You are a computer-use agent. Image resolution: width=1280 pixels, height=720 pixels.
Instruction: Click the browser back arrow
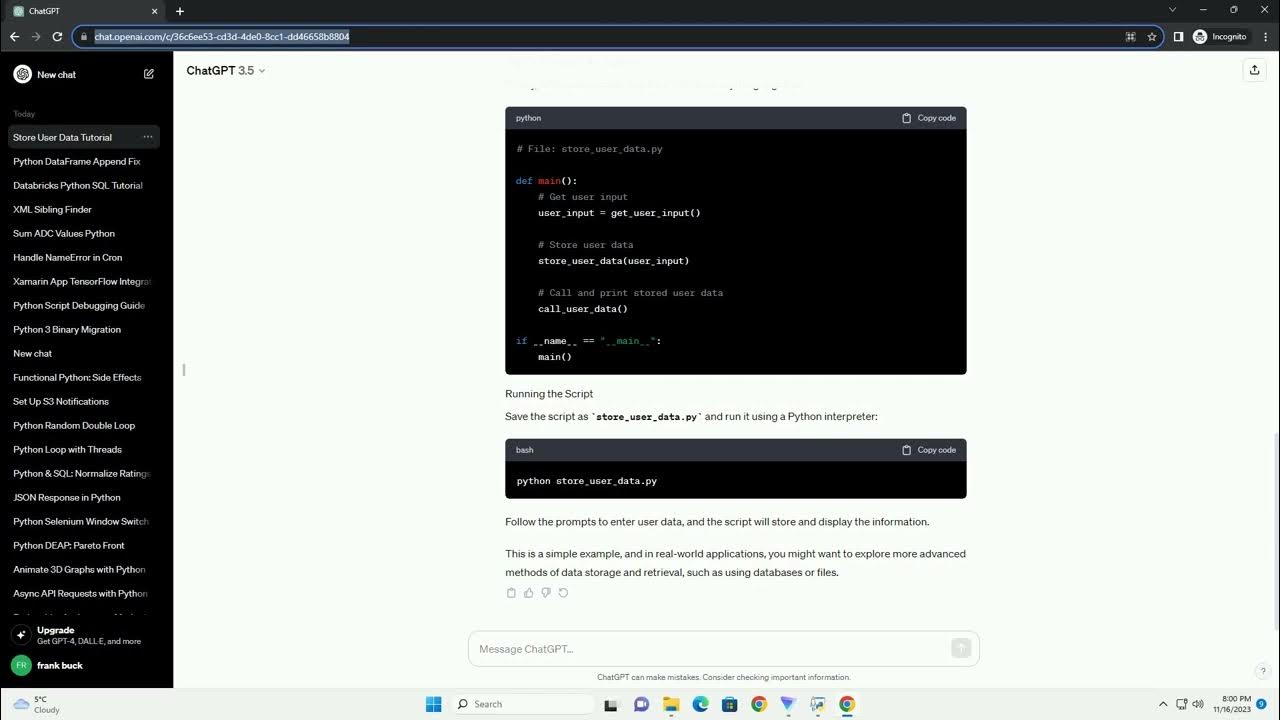(14, 36)
